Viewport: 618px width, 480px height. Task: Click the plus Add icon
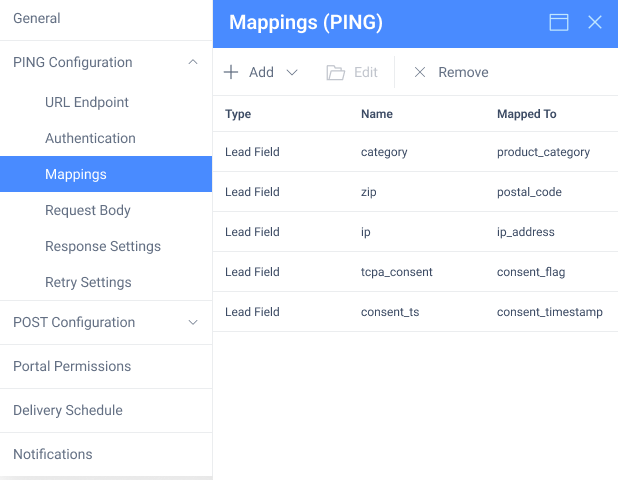click(231, 72)
